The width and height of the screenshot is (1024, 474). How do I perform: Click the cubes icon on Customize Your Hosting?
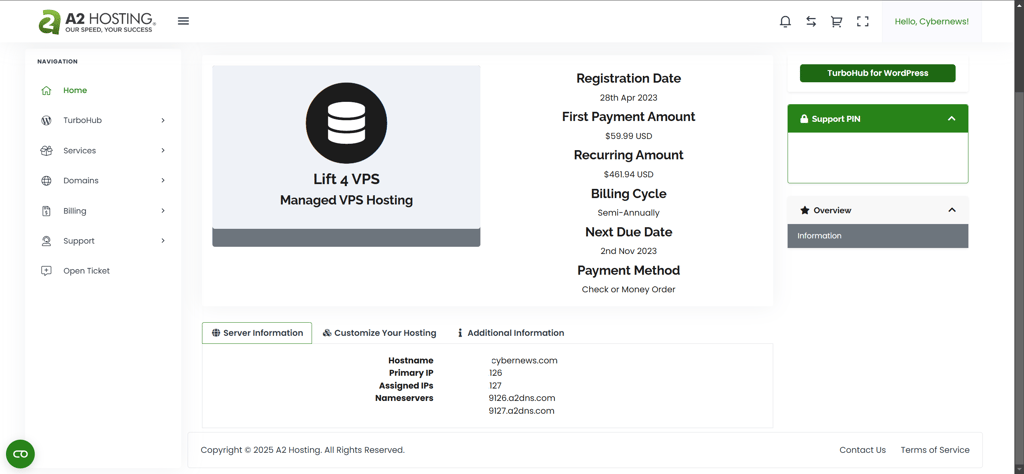pos(327,333)
